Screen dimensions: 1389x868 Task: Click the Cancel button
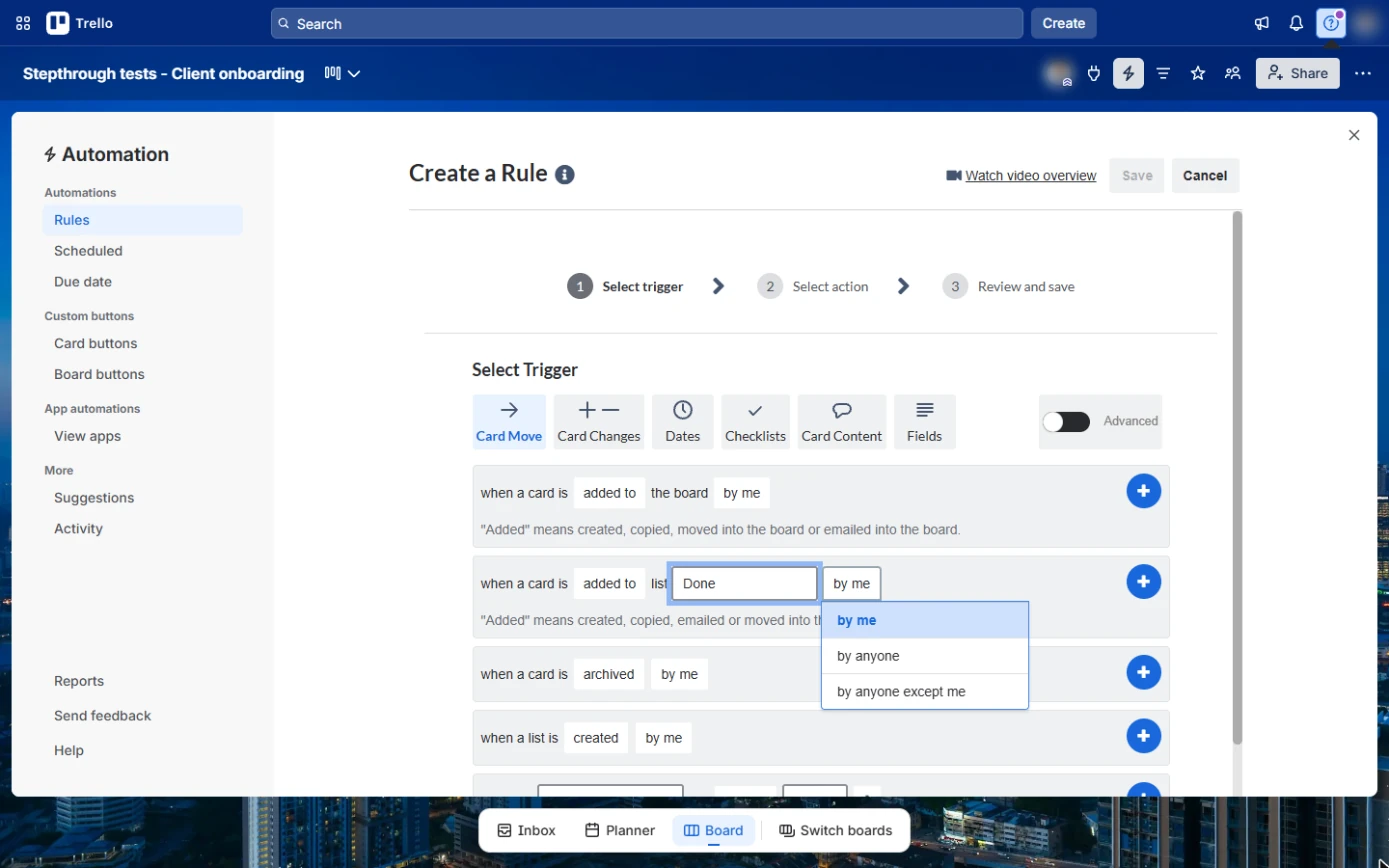click(x=1205, y=175)
